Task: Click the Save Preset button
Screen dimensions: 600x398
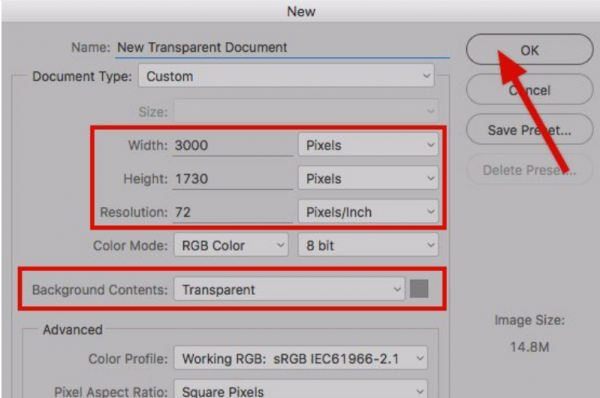Action: pos(530,130)
